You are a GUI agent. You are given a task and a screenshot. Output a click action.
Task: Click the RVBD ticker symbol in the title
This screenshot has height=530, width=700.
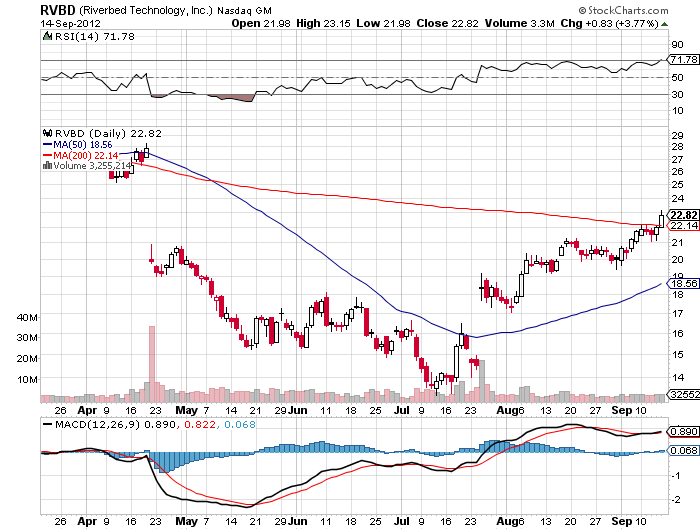(x=58, y=10)
